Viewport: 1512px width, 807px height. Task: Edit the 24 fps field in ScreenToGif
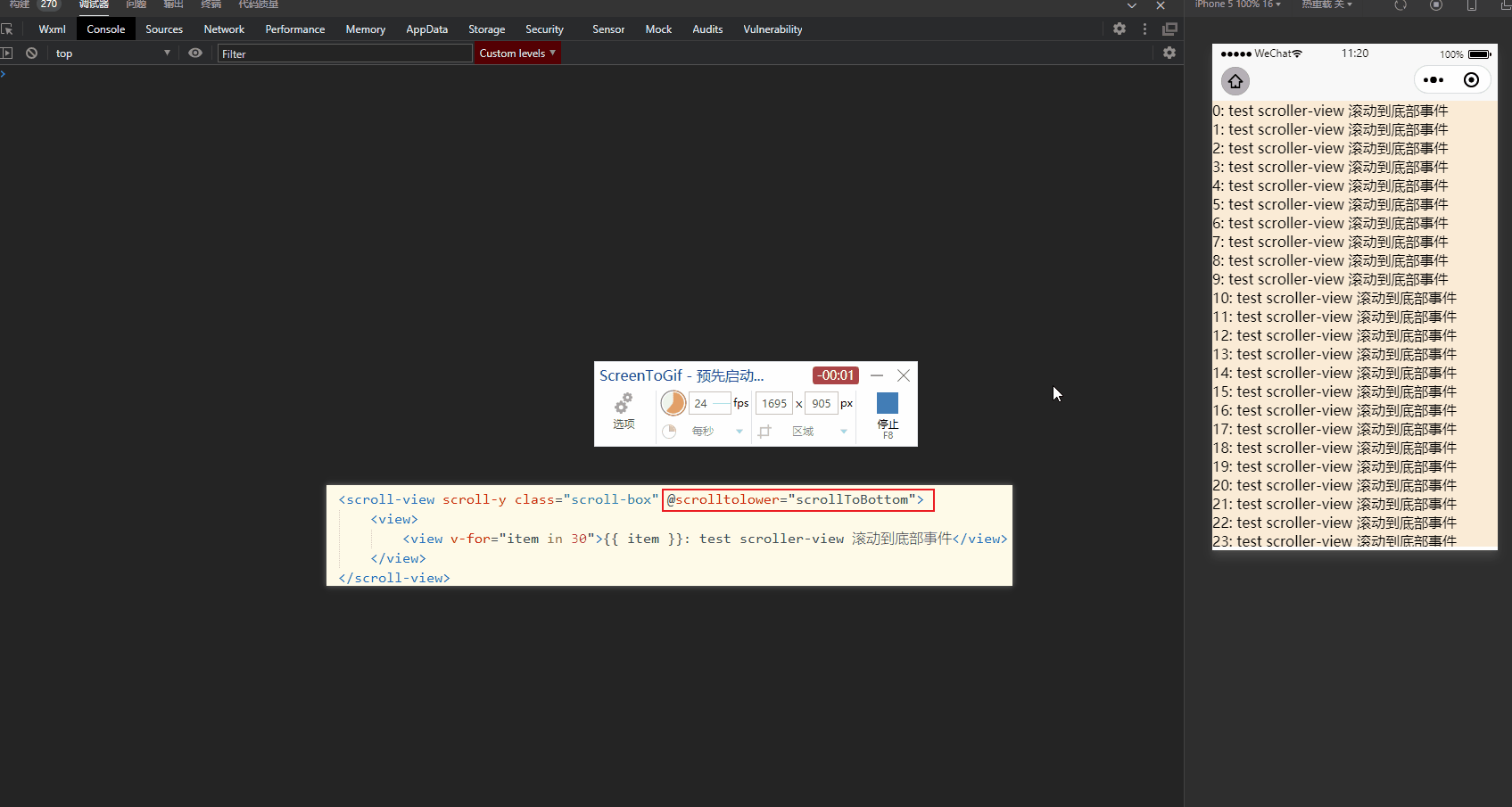709,404
